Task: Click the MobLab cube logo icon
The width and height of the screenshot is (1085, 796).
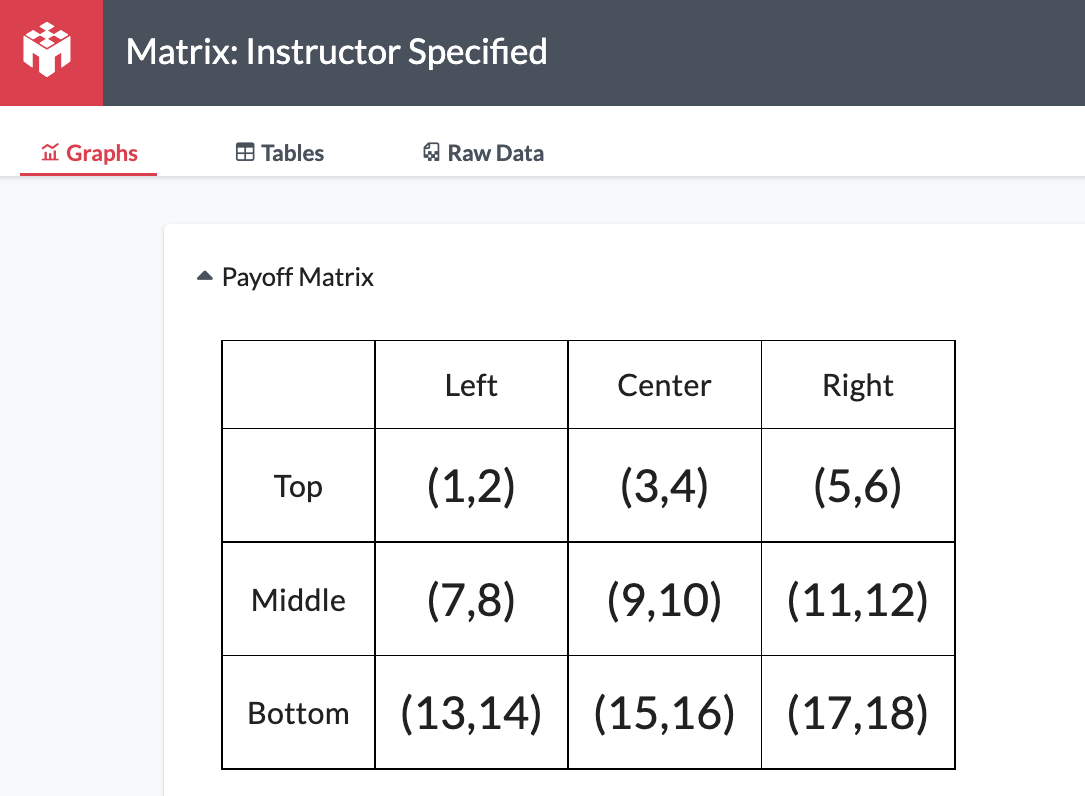Action: (46, 49)
